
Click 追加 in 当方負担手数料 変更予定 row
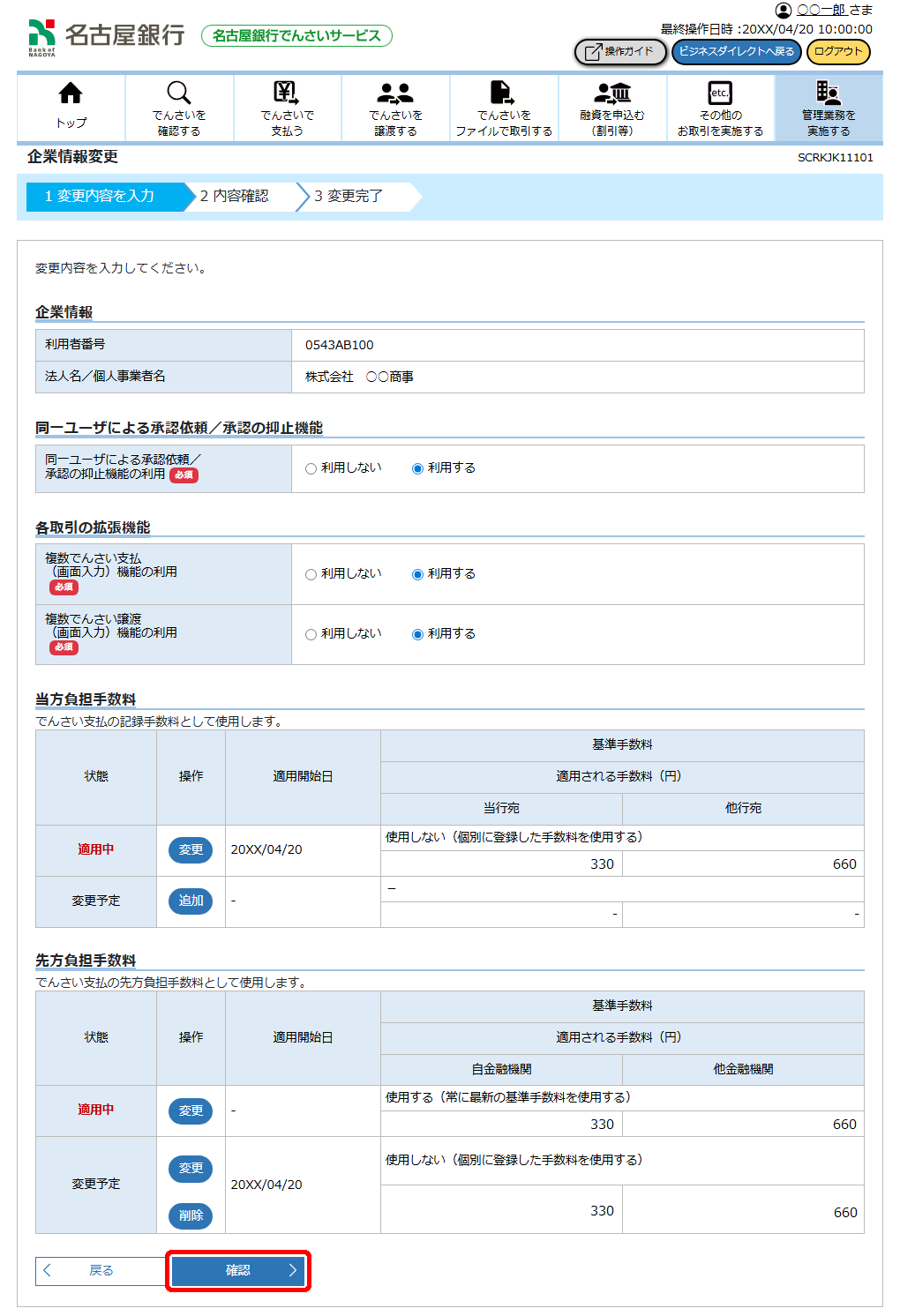pyautogui.click(x=191, y=901)
